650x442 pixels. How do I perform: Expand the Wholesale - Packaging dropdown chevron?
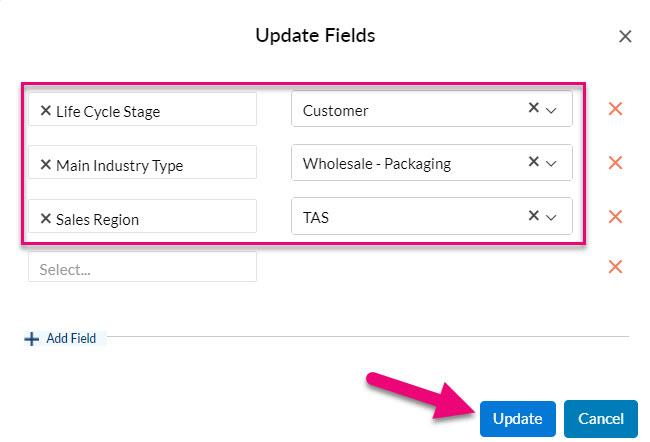point(551,164)
